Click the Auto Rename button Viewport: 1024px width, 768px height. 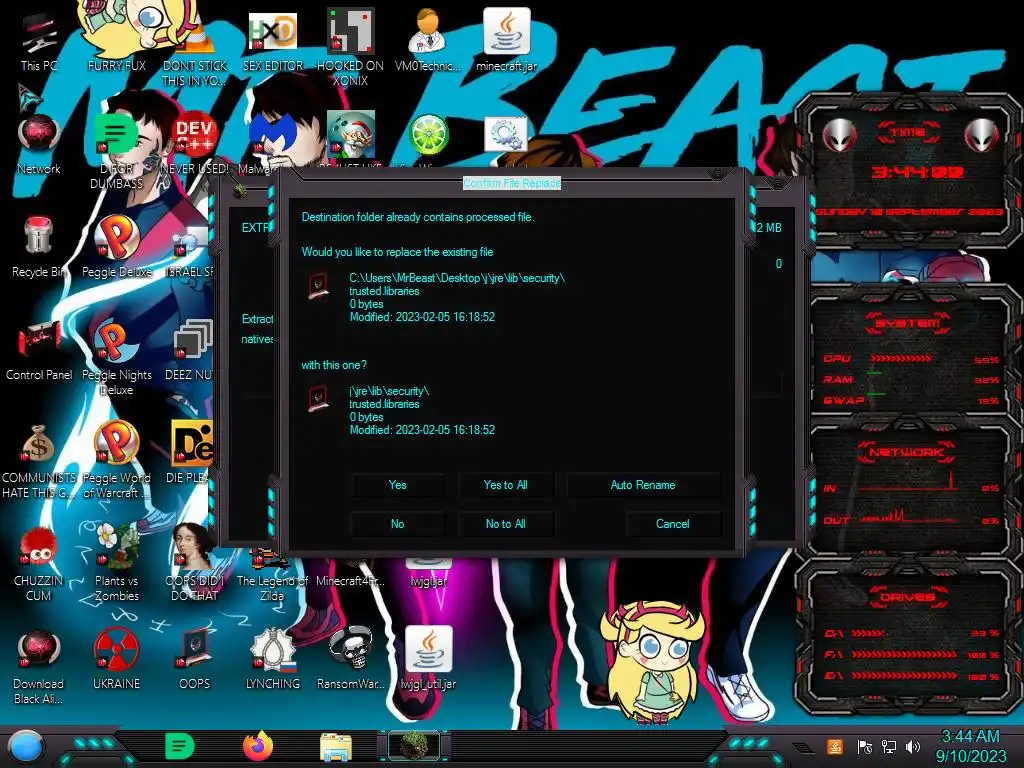coord(643,485)
